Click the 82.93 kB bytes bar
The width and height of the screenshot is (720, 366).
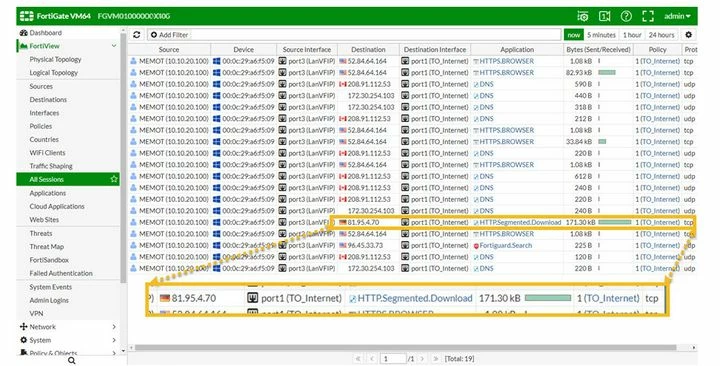pos(607,73)
